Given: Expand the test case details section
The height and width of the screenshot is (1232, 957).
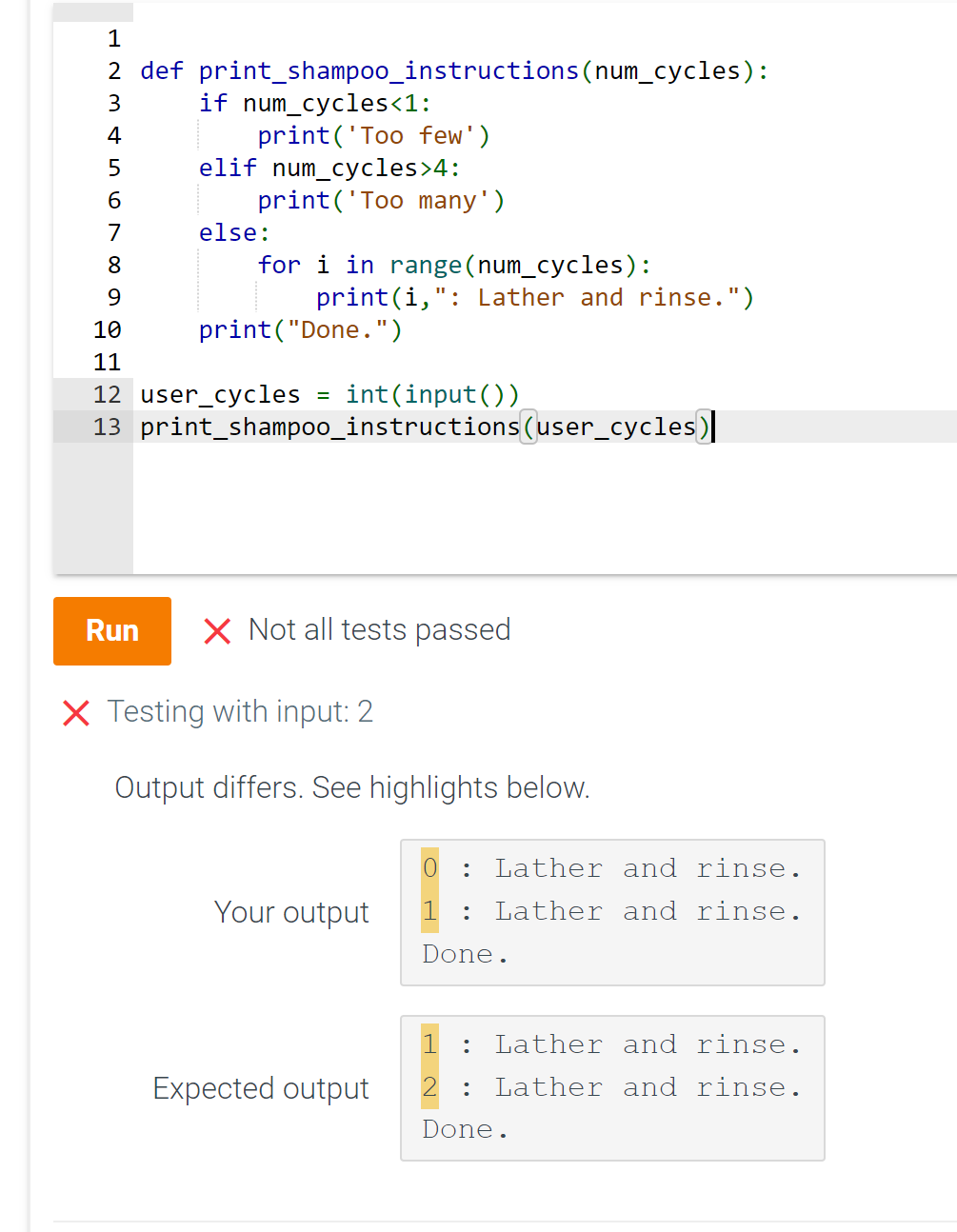Looking at the screenshot, I should tap(239, 711).
